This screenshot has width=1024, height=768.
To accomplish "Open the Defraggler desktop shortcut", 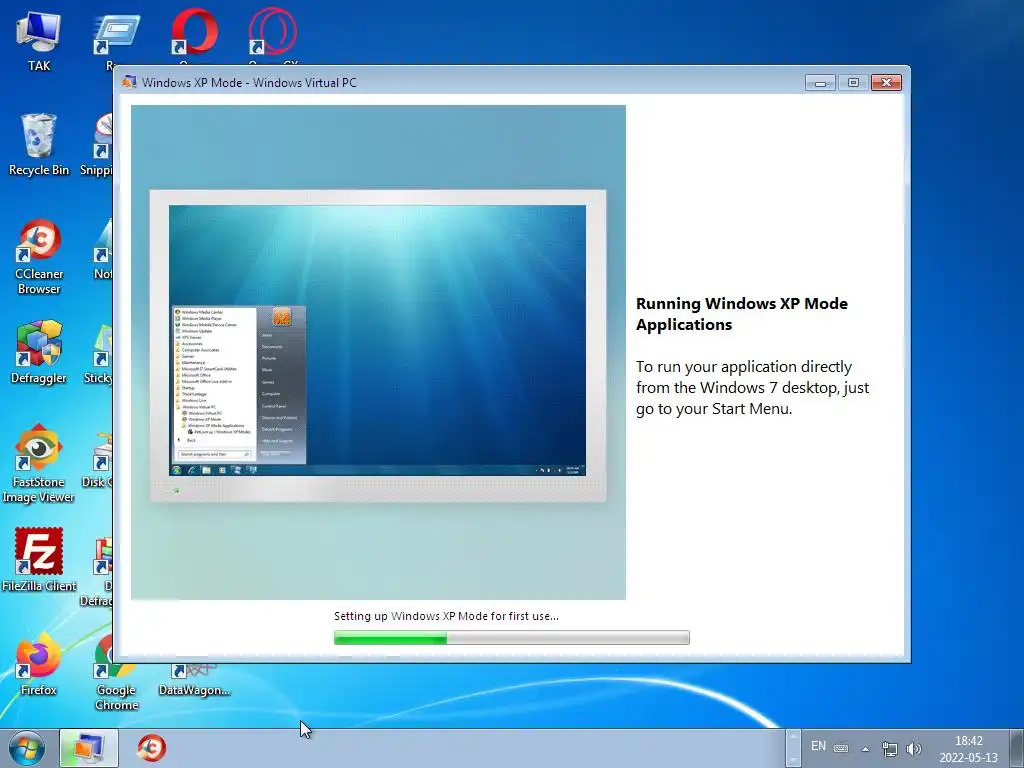I will coord(39,351).
